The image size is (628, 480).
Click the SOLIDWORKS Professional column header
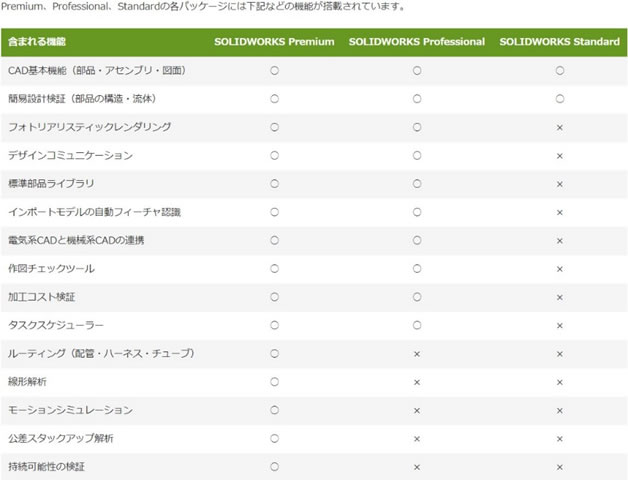pos(417,42)
